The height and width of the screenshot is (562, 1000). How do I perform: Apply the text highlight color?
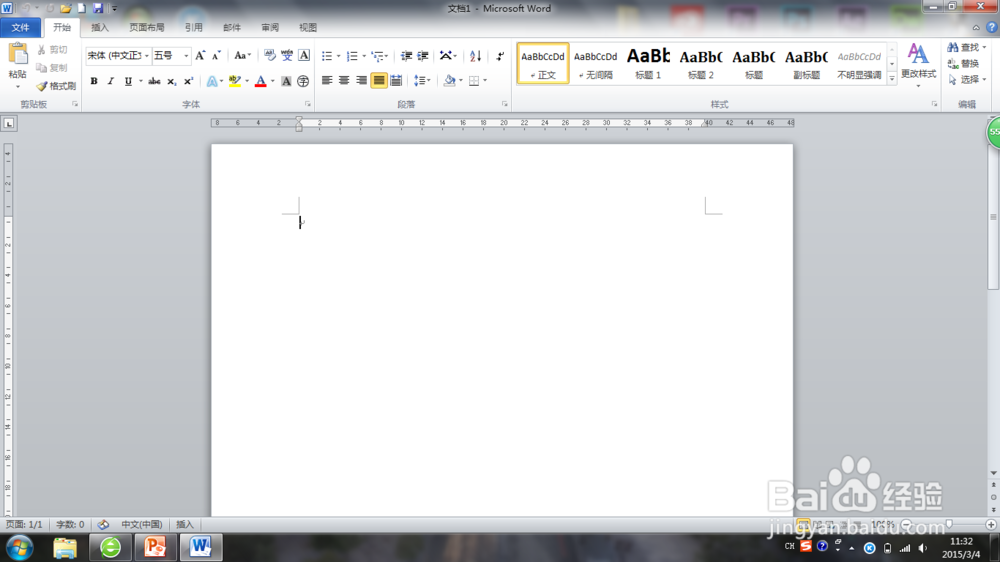(235, 81)
